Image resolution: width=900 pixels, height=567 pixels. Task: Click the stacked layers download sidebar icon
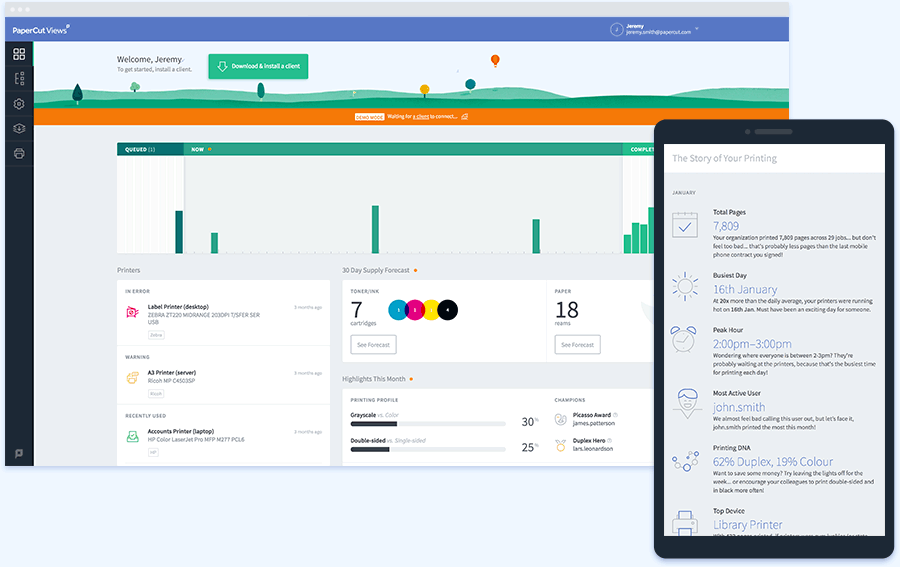pos(19,129)
